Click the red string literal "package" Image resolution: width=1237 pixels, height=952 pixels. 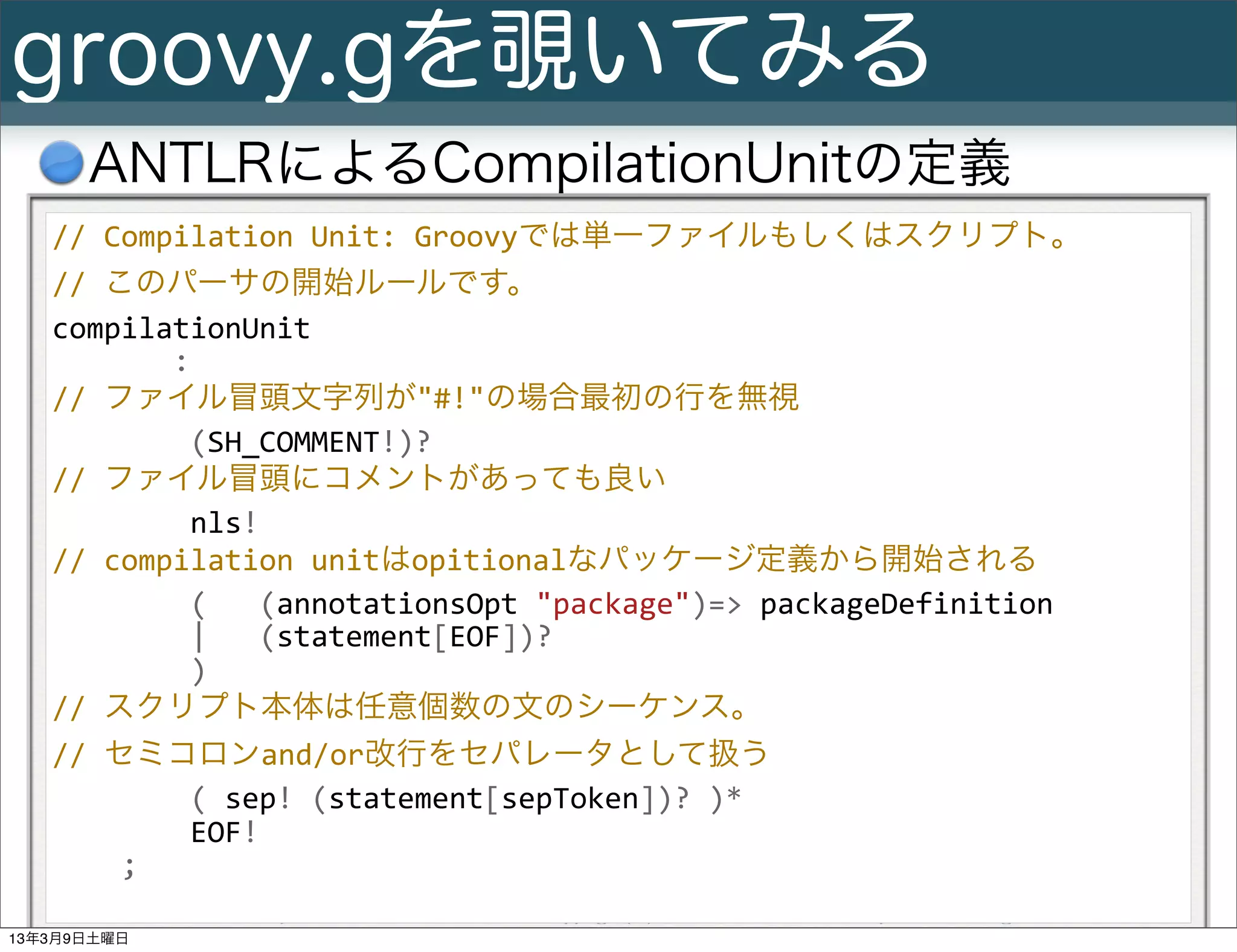point(612,604)
